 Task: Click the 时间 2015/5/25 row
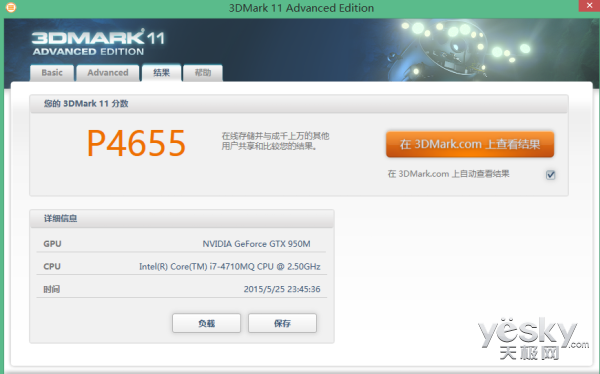click(x=181, y=289)
